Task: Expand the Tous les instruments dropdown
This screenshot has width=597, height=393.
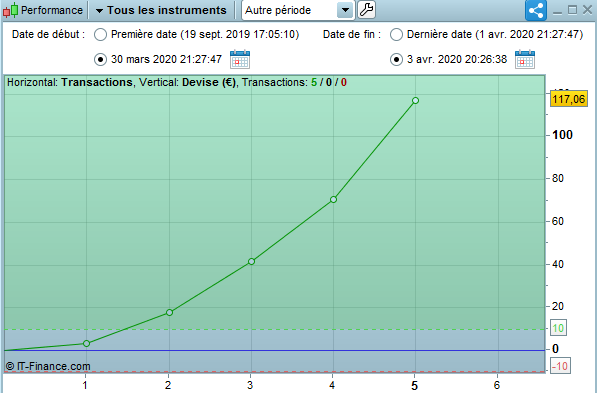Action: pos(161,10)
